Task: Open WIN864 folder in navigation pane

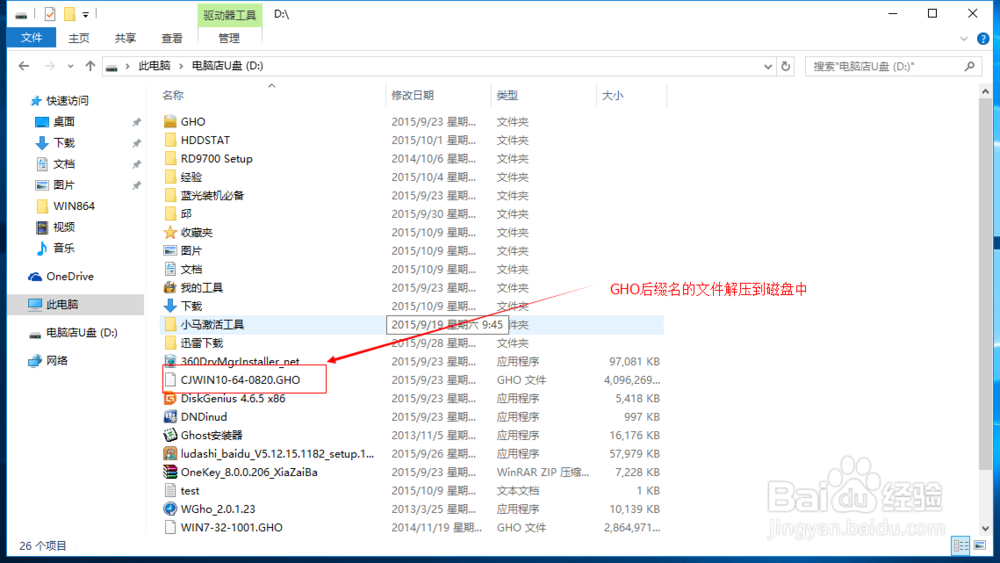Action: tap(74, 206)
